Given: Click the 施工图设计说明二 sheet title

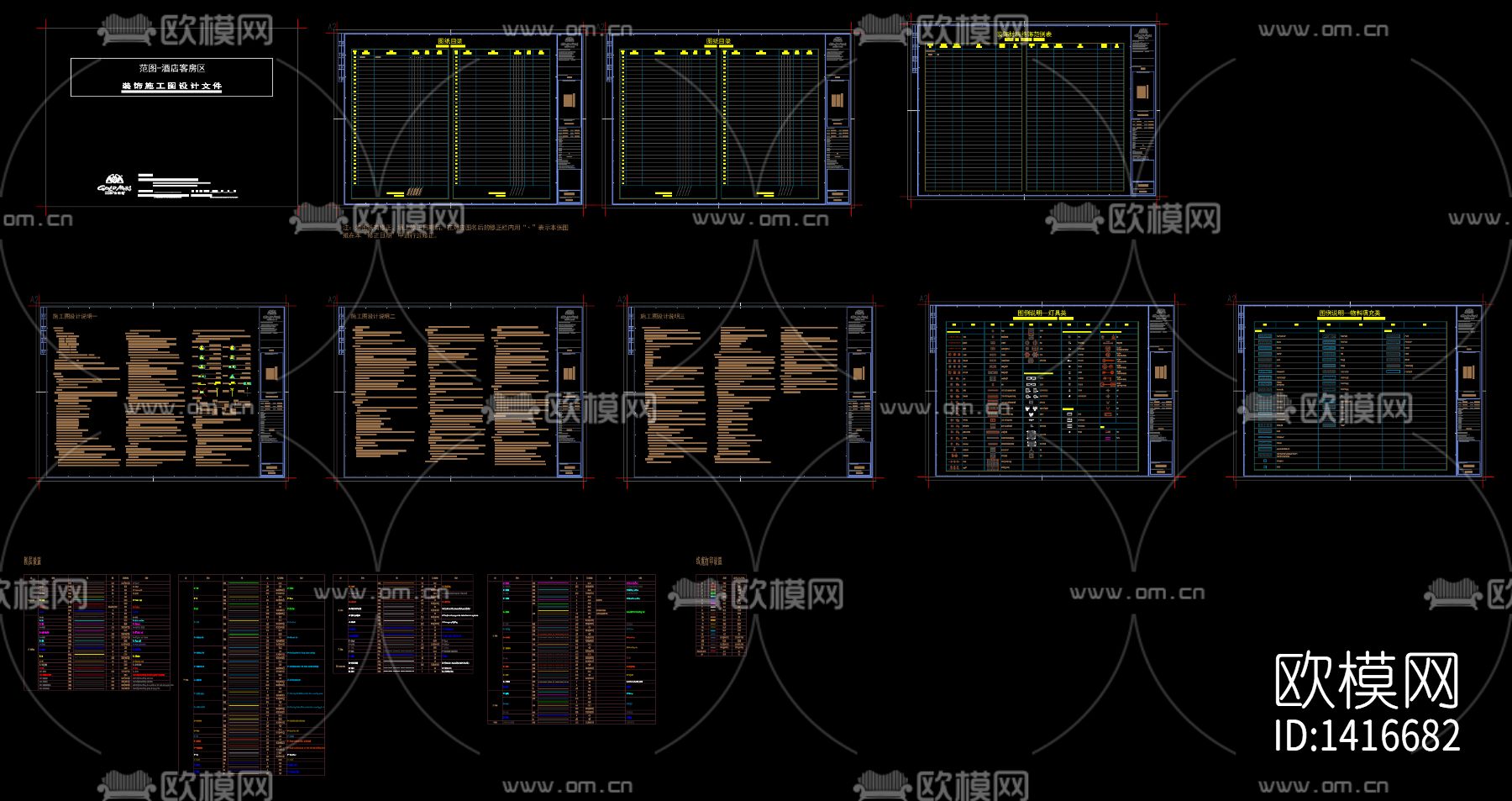Looking at the screenshot, I should (x=372, y=317).
